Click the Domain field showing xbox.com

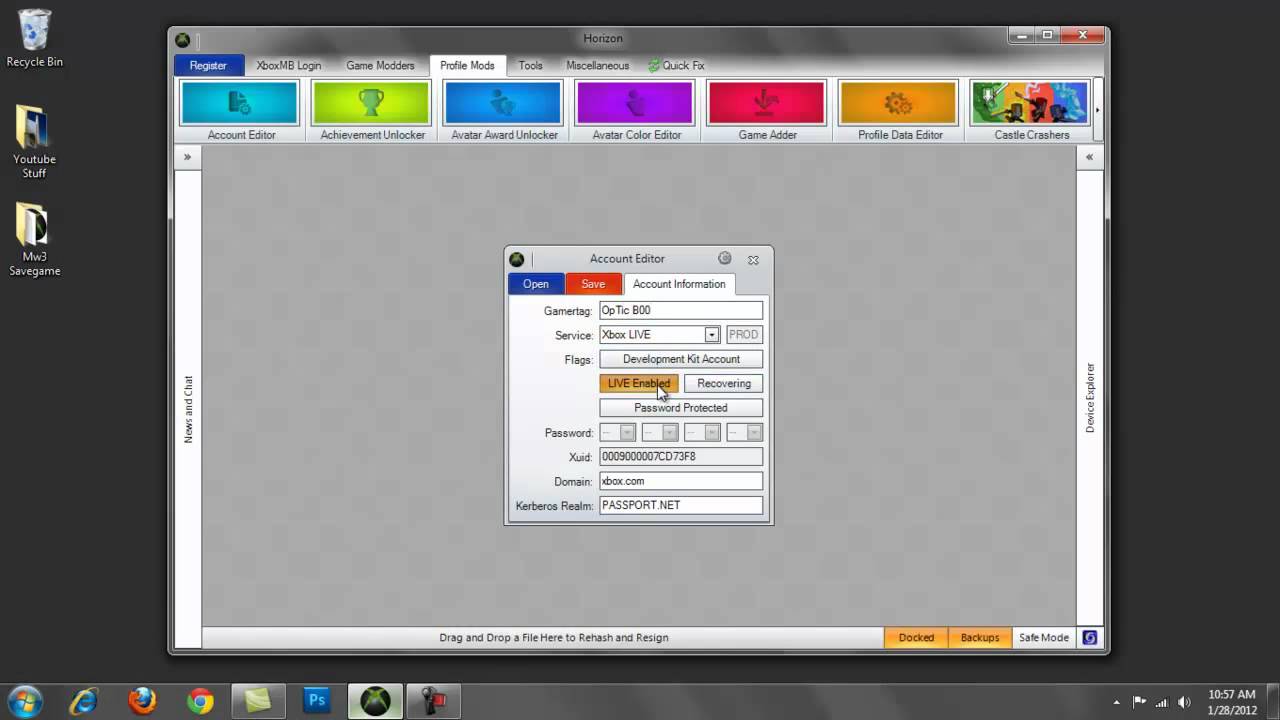pyautogui.click(x=681, y=481)
